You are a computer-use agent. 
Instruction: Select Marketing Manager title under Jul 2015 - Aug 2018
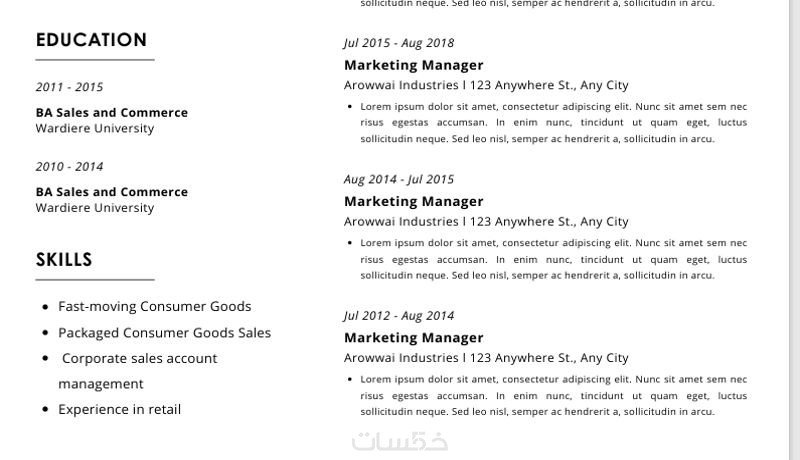pyautogui.click(x=413, y=65)
